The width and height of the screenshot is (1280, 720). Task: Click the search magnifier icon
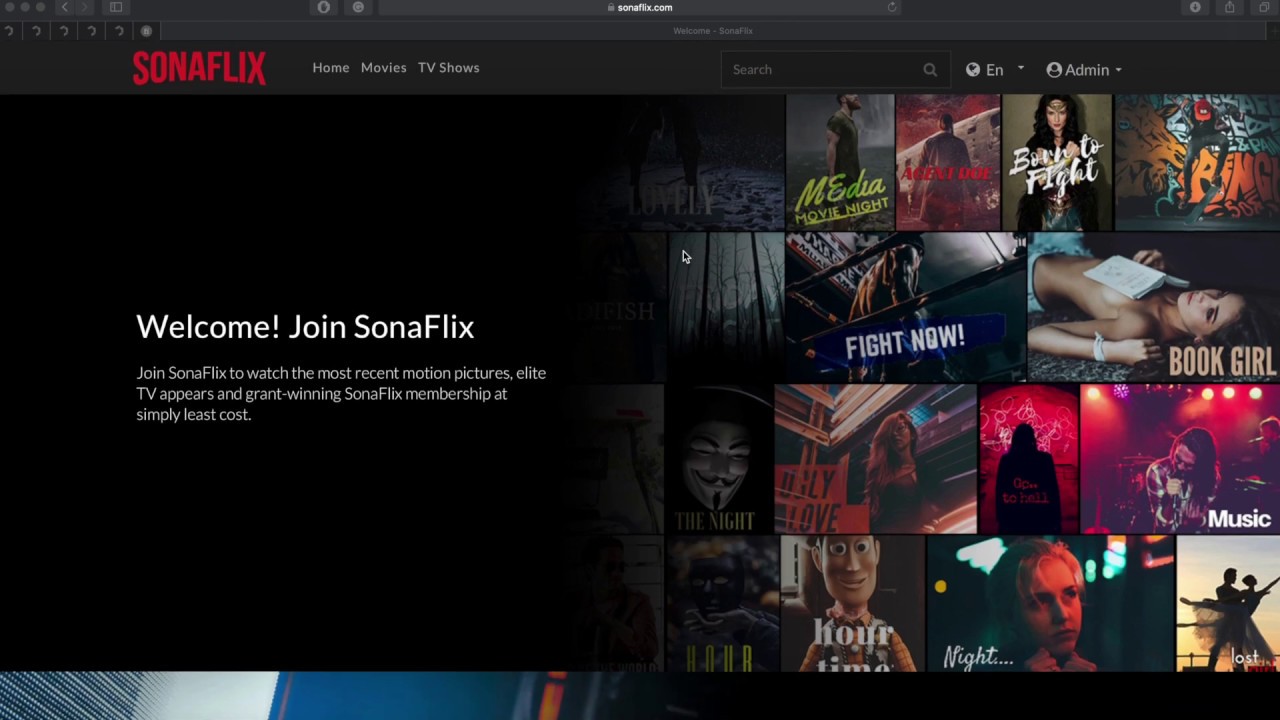(930, 70)
